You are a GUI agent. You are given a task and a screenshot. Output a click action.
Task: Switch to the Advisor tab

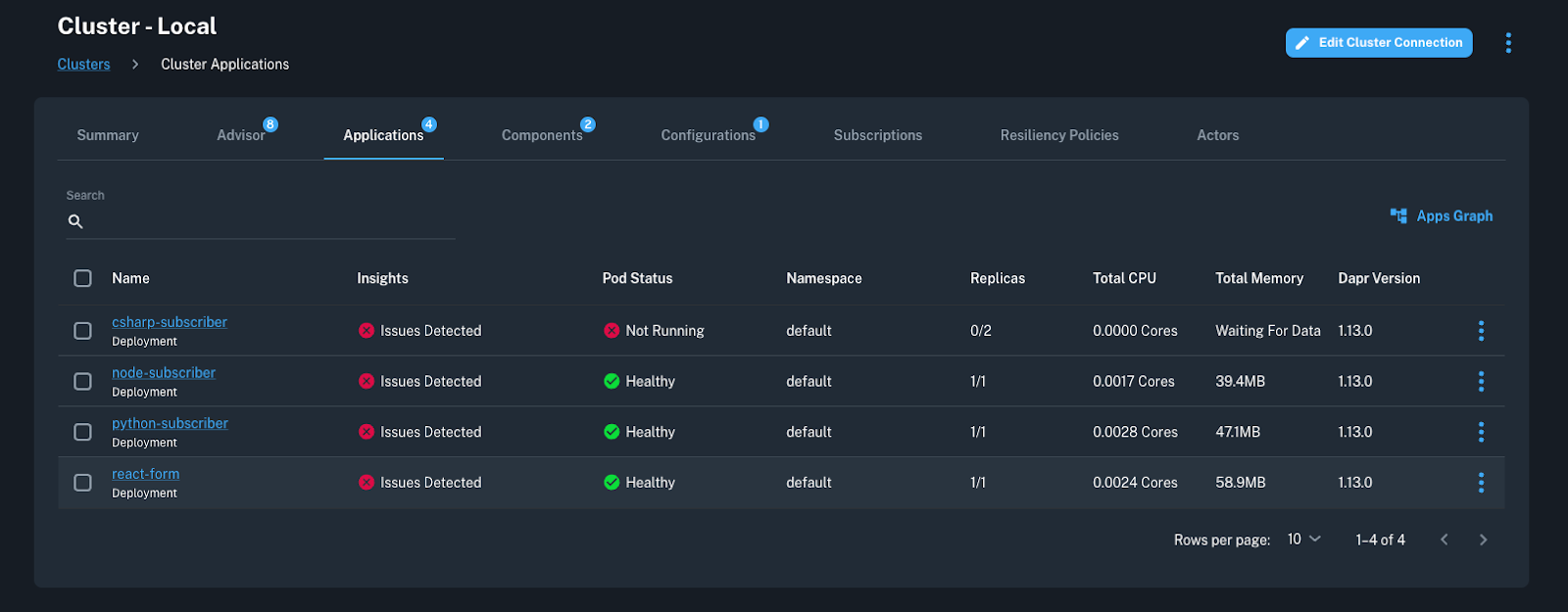coord(240,135)
